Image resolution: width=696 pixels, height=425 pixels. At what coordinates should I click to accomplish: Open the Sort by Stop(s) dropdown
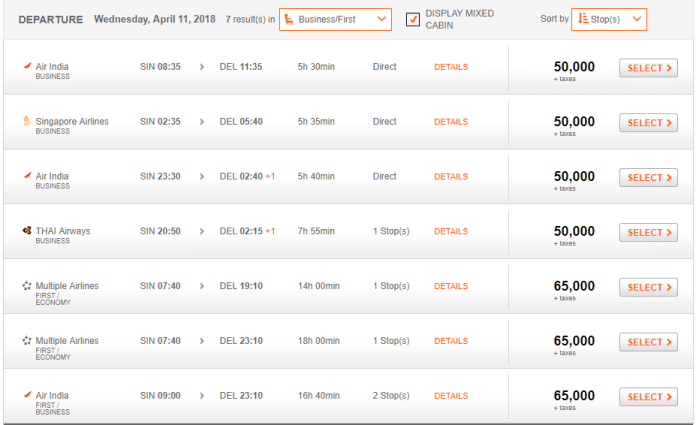(x=609, y=20)
